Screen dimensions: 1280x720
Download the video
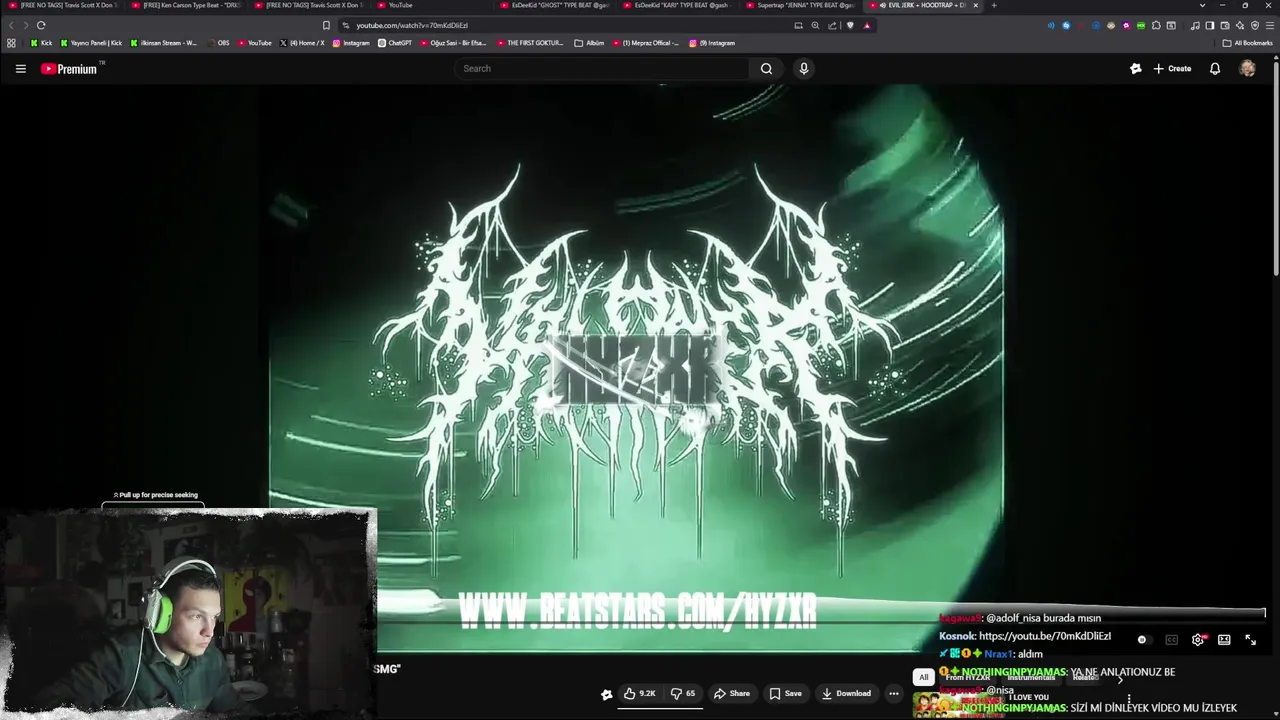846,693
